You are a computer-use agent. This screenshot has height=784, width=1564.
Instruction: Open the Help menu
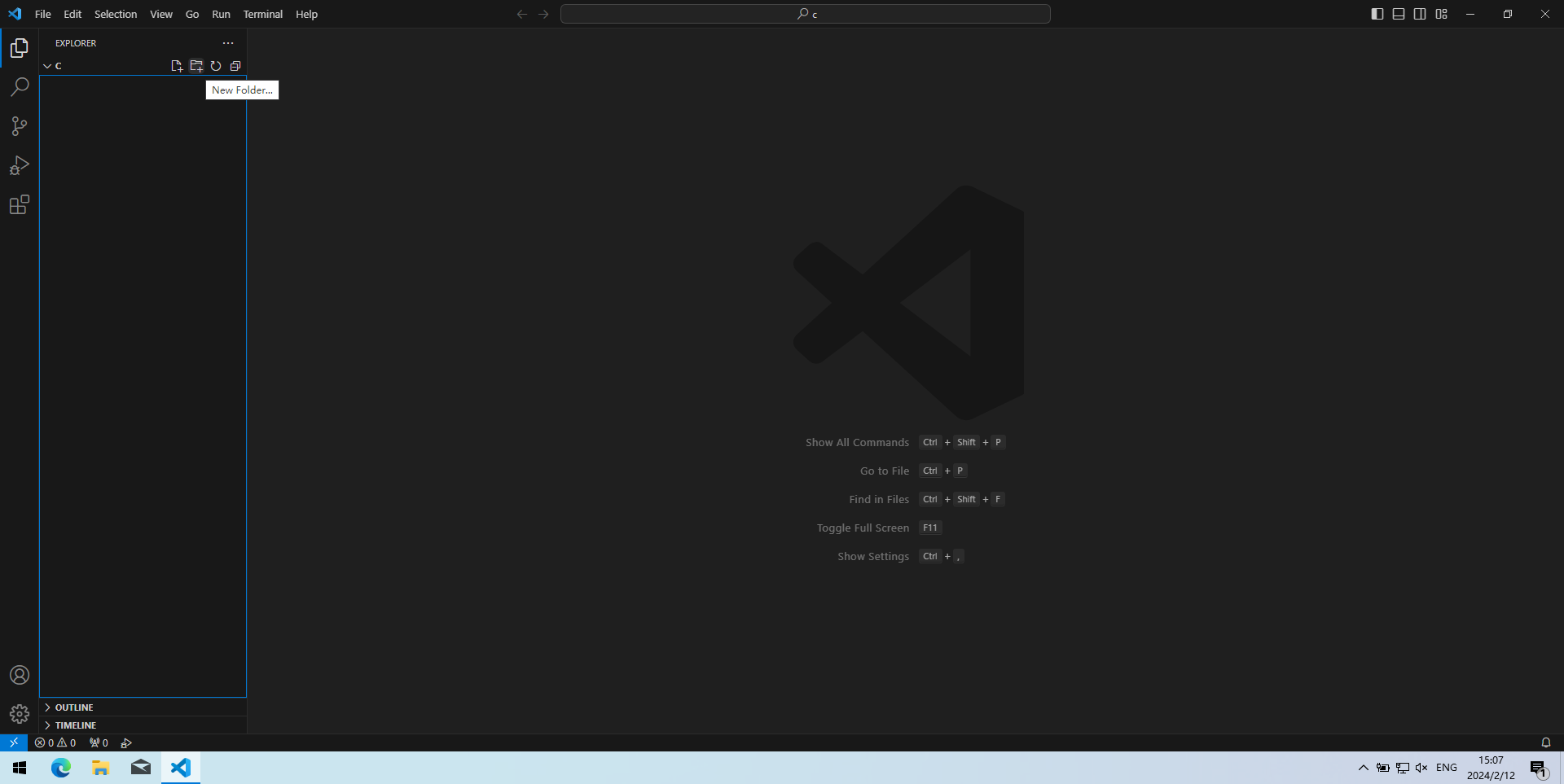306,14
